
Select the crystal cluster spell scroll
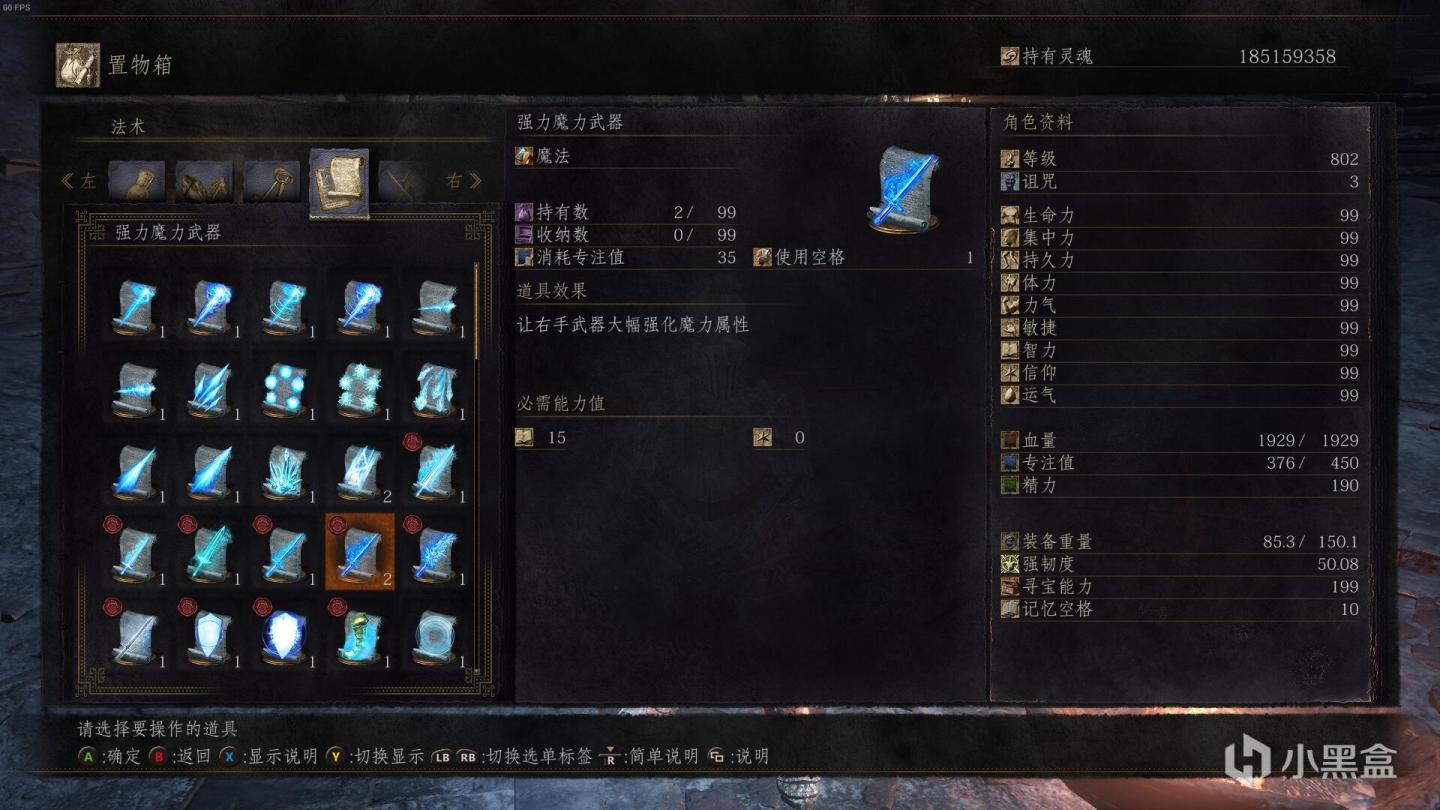coord(285,468)
